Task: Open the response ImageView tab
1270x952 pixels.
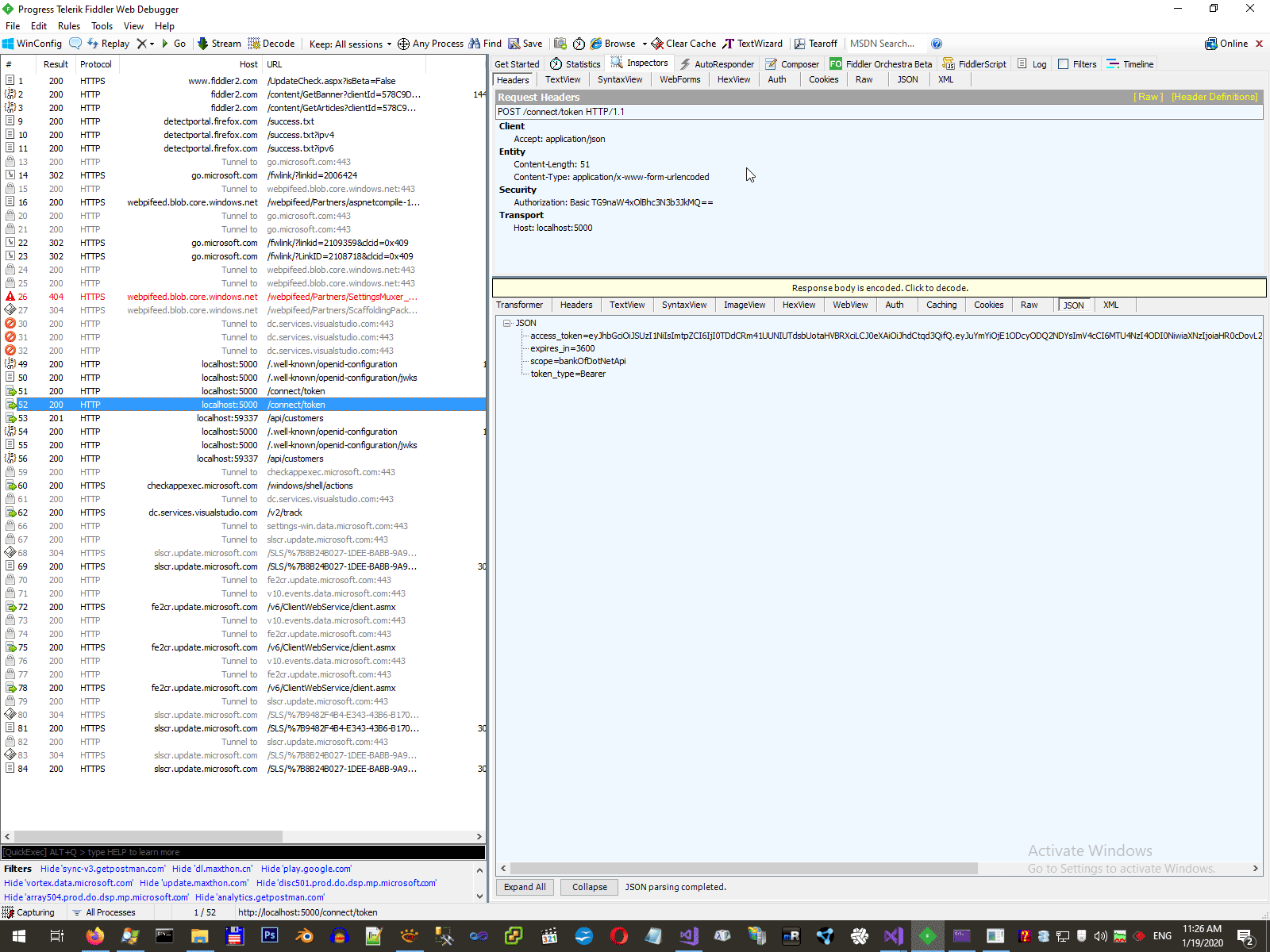Action: (x=745, y=305)
